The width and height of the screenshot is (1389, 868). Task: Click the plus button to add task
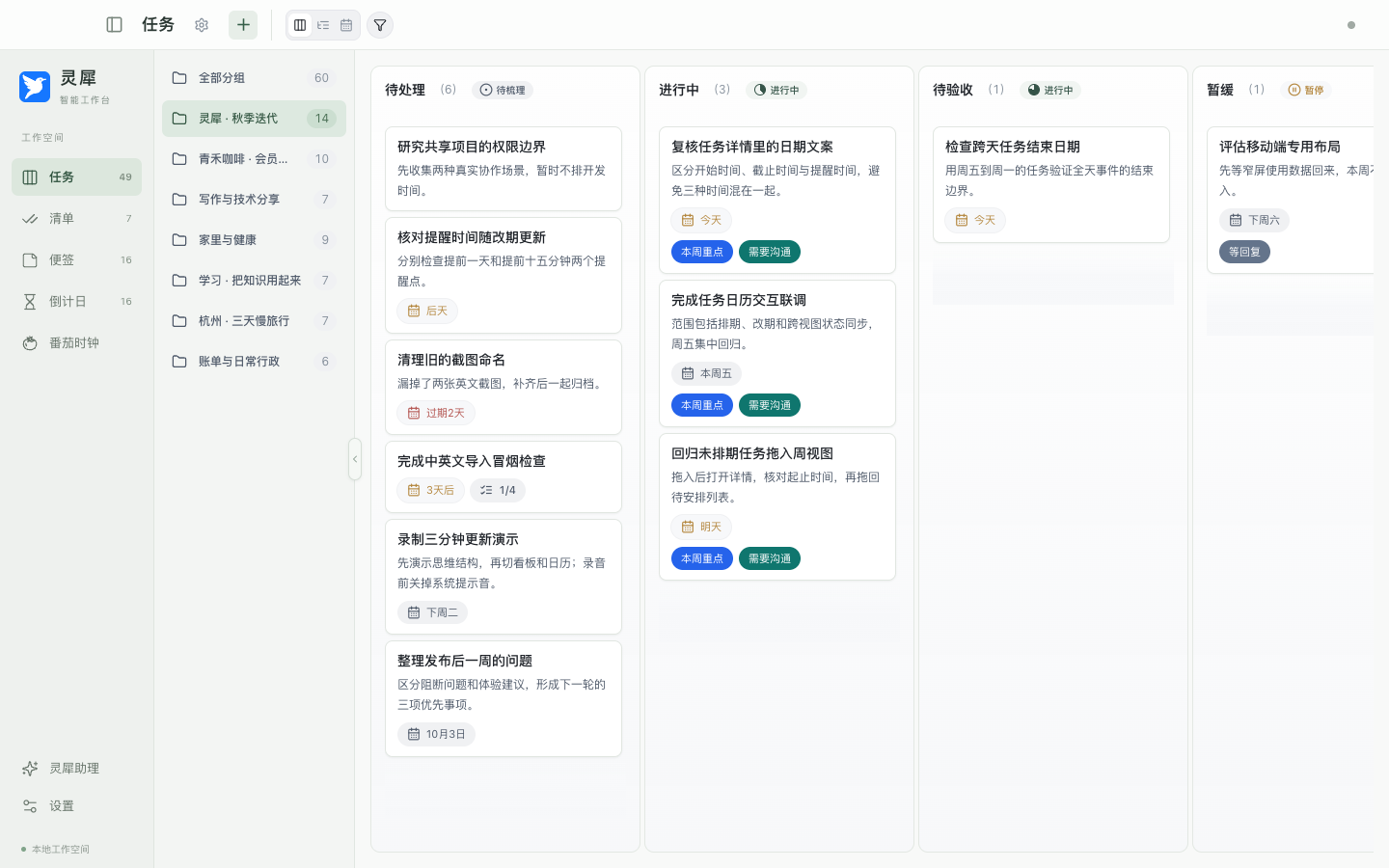[243, 25]
